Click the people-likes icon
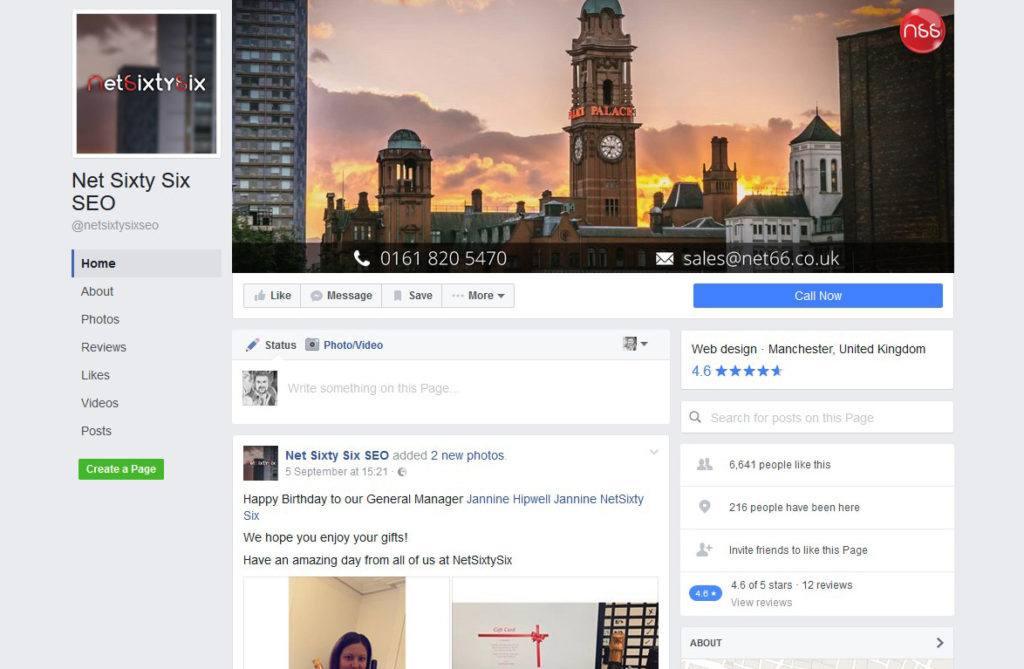This screenshot has width=1024, height=669. point(705,465)
